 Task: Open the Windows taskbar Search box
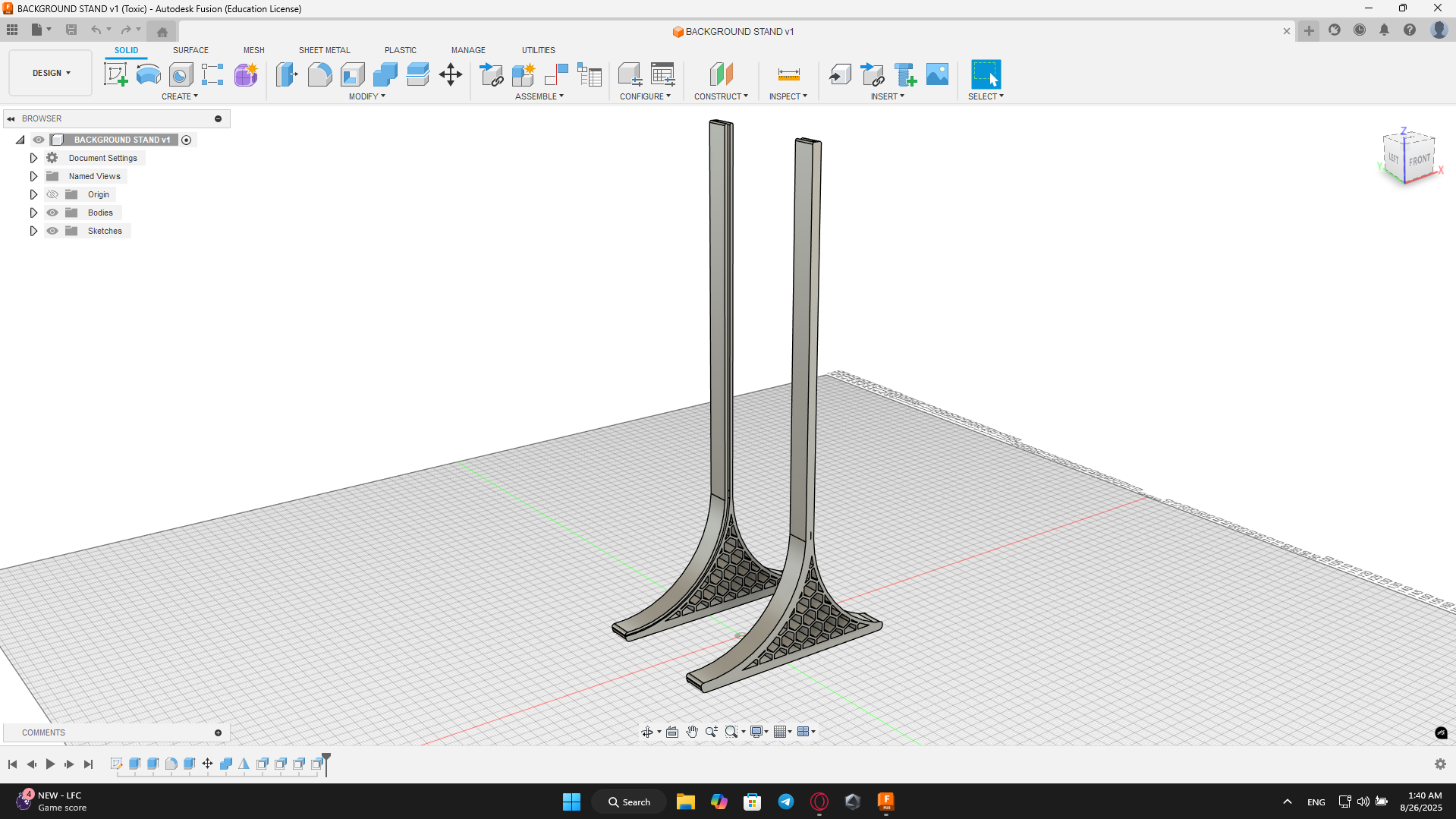[x=629, y=802]
